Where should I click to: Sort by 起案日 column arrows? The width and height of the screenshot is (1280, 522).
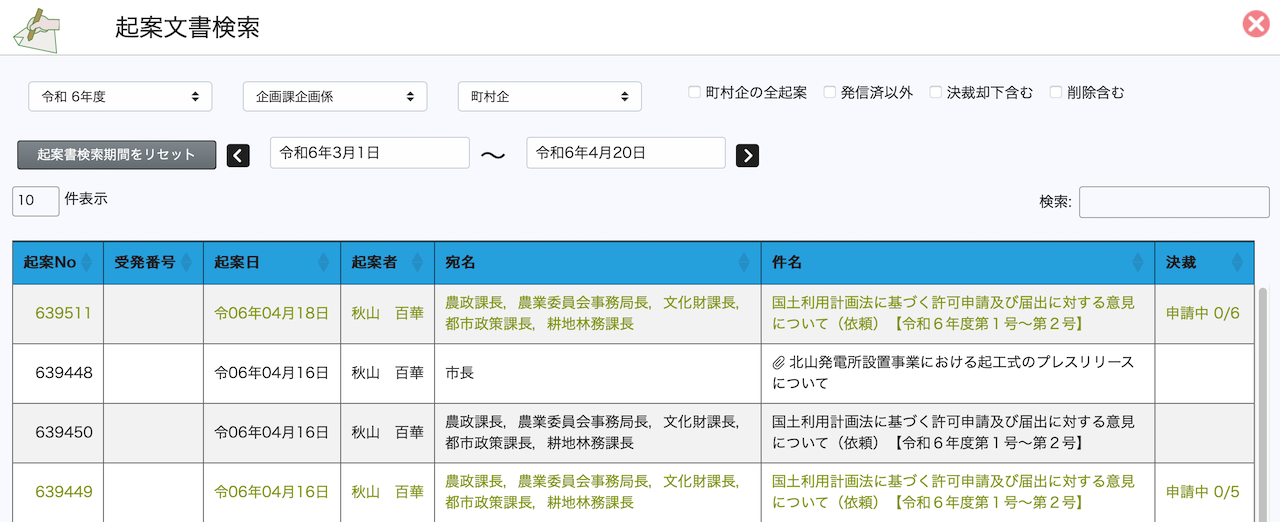click(323, 263)
